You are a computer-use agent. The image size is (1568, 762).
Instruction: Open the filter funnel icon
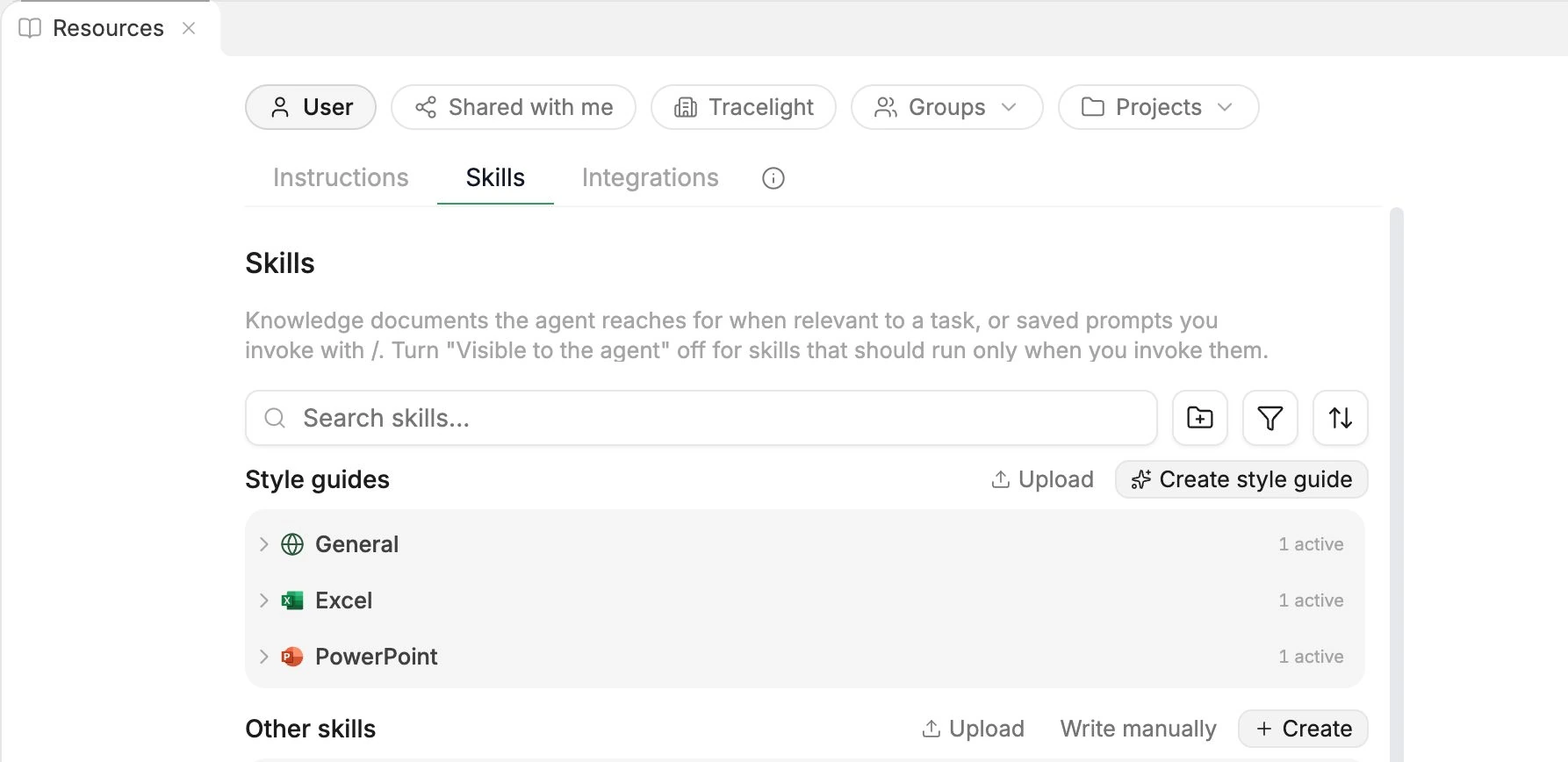coord(1270,418)
